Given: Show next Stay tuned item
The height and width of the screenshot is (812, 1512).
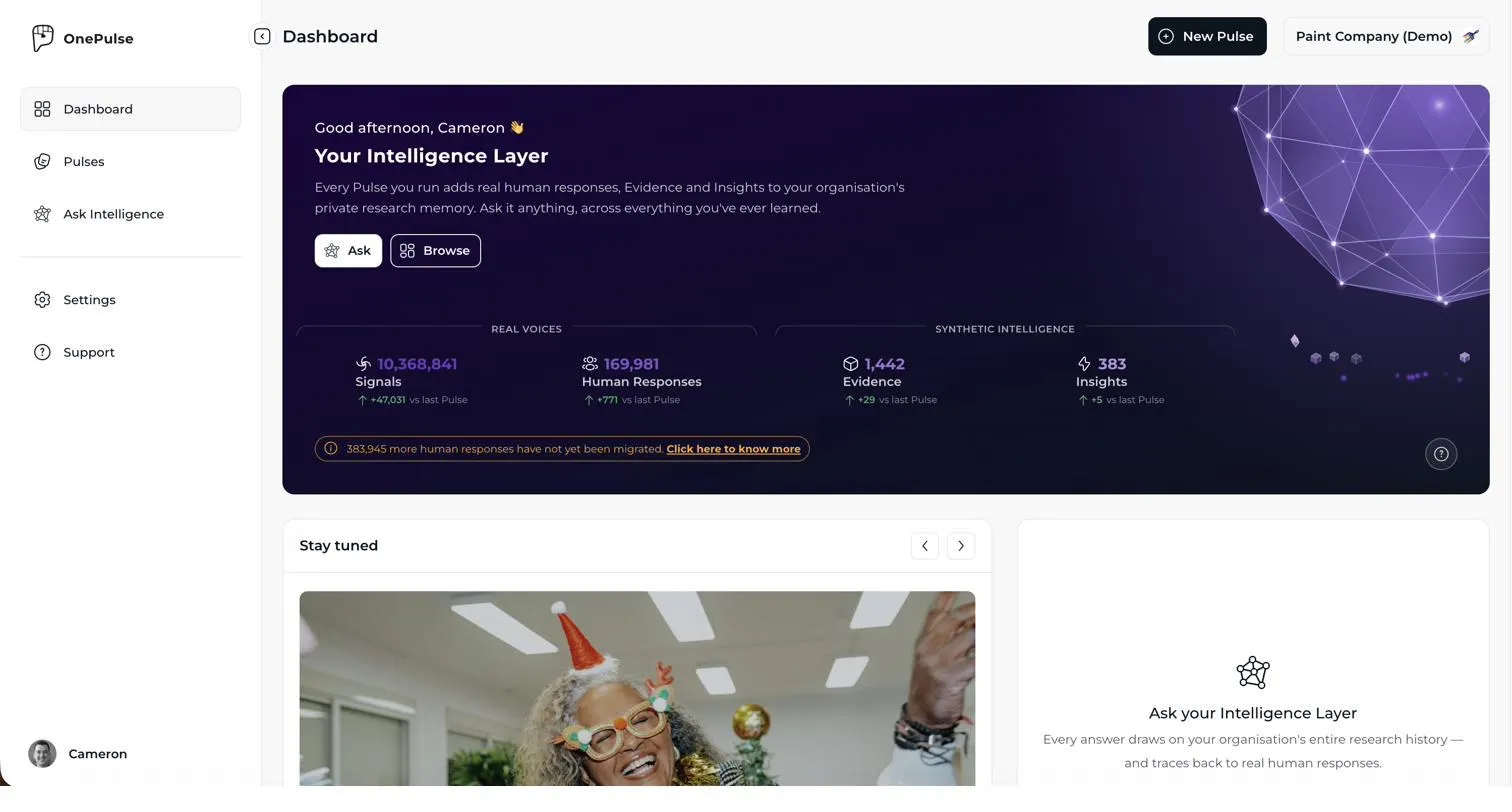Looking at the screenshot, I should point(961,546).
